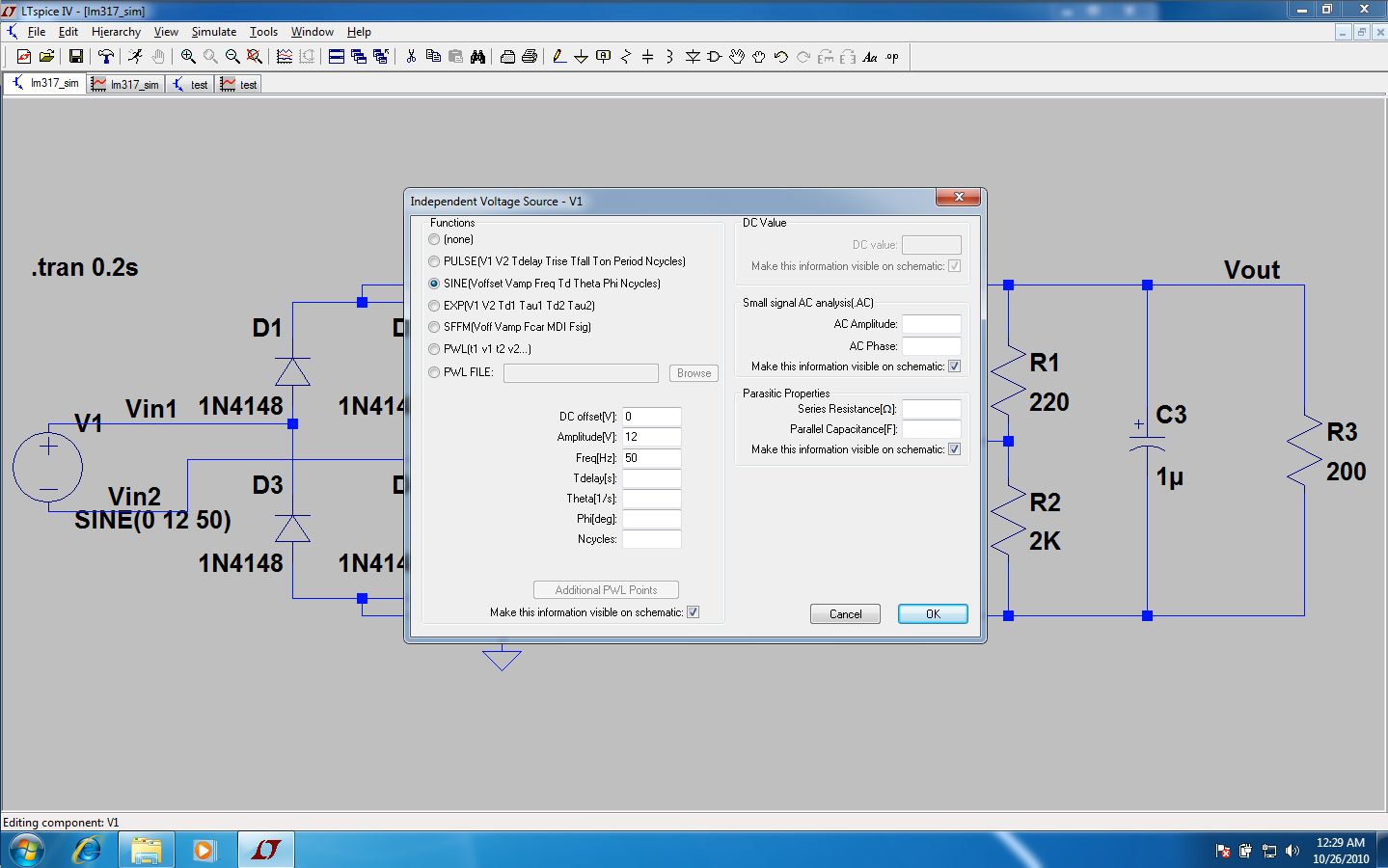
Task: Select the Place Ground symbol tool
Action: [581, 57]
